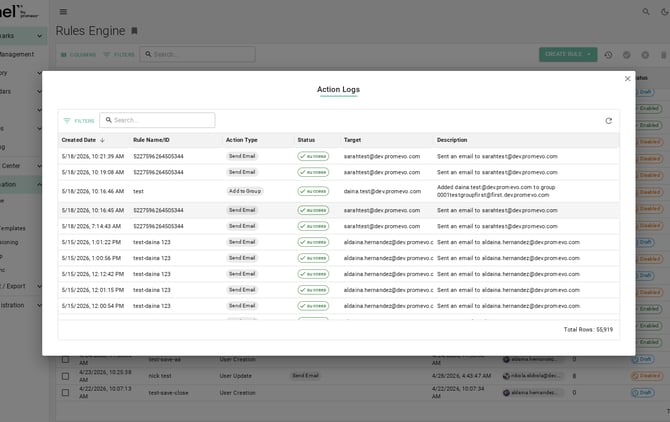This screenshot has height=422, width=670.
Task: Close the Action Logs dialog
Action: 627,79
